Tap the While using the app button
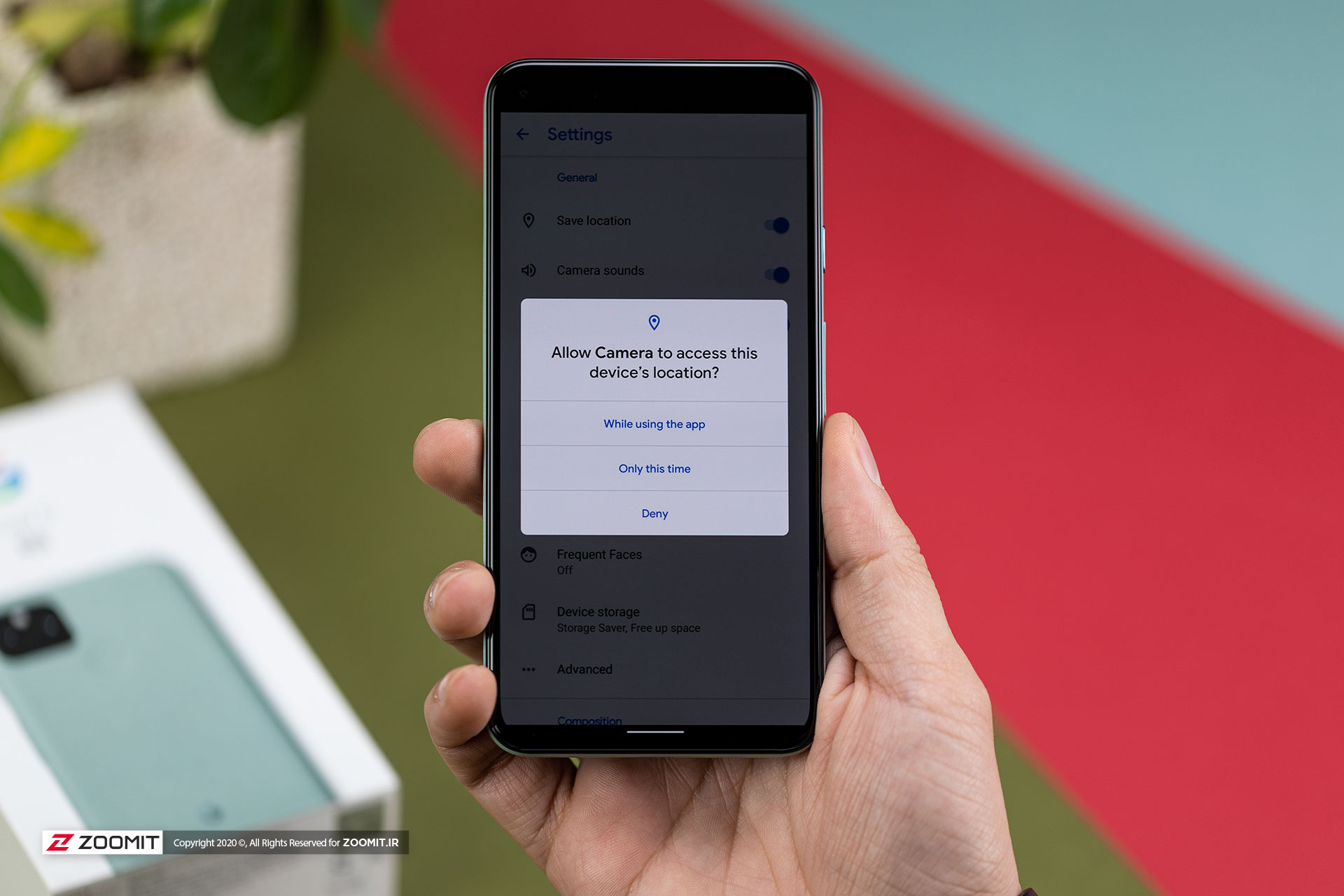Screen dimensions: 1344x896 click(x=654, y=423)
